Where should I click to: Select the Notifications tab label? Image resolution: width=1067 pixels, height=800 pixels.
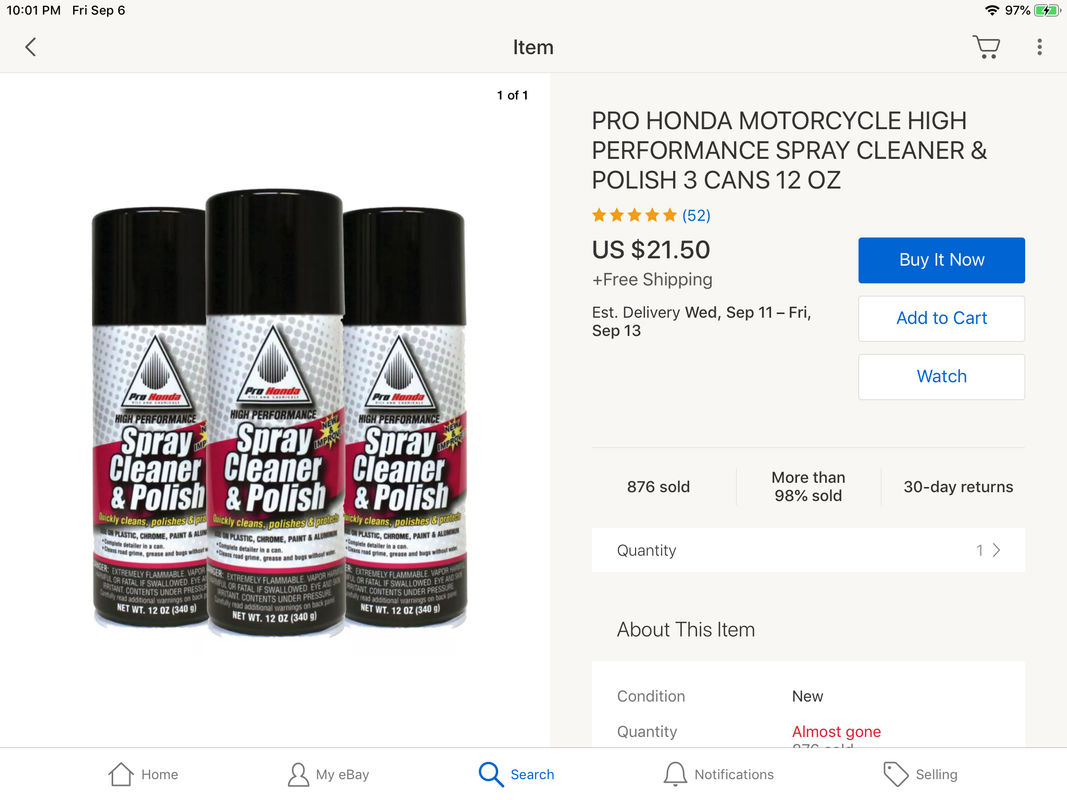click(x=734, y=774)
